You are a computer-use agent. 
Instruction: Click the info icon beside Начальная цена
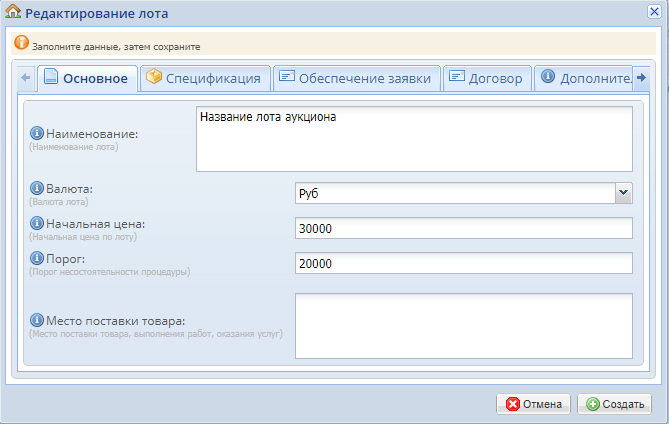click(x=38, y=223)
